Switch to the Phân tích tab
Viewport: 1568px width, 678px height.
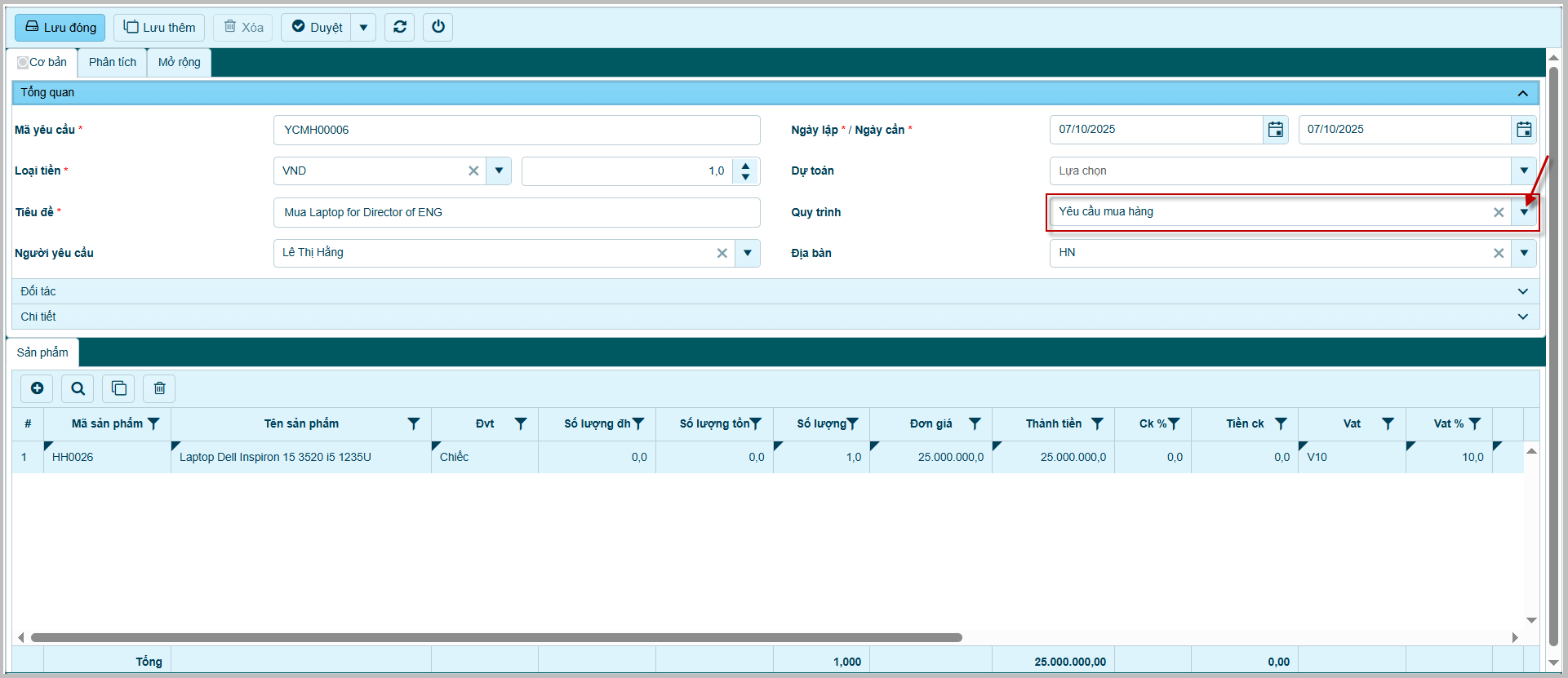click(113, 62)
